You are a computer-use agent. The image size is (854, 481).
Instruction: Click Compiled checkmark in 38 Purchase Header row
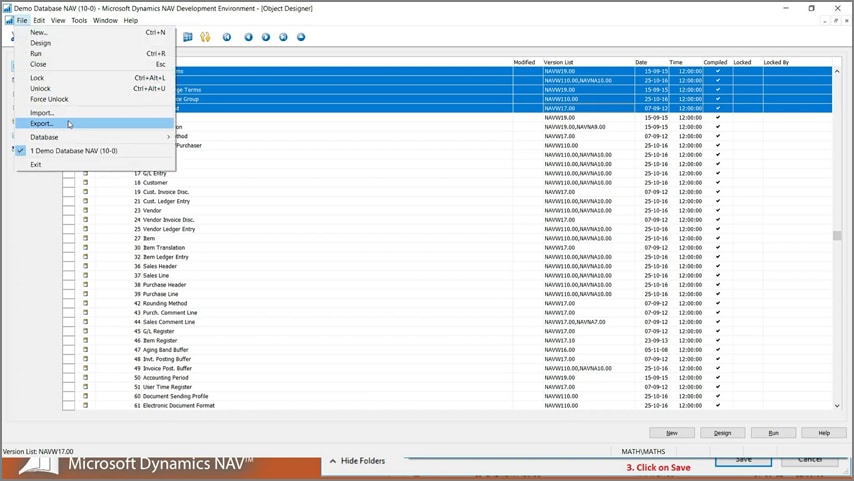718,284
